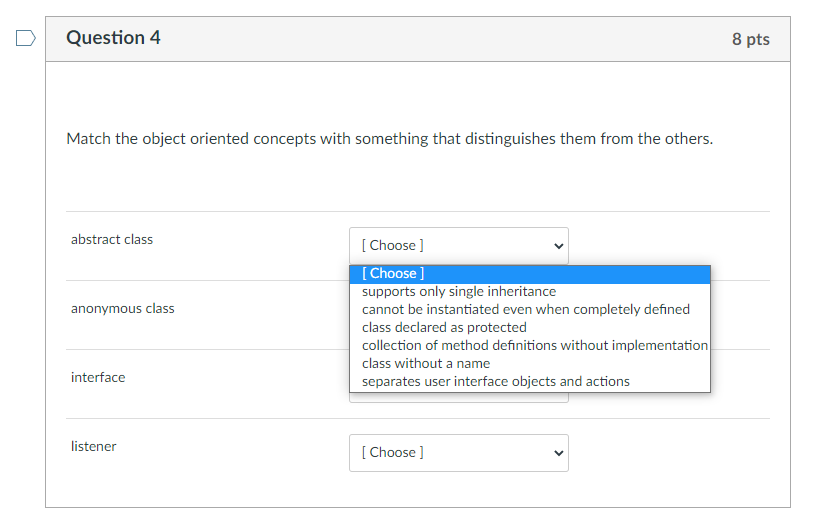Click the "abstract class" row label
838x517 pixels.
(x=112, y=239)
